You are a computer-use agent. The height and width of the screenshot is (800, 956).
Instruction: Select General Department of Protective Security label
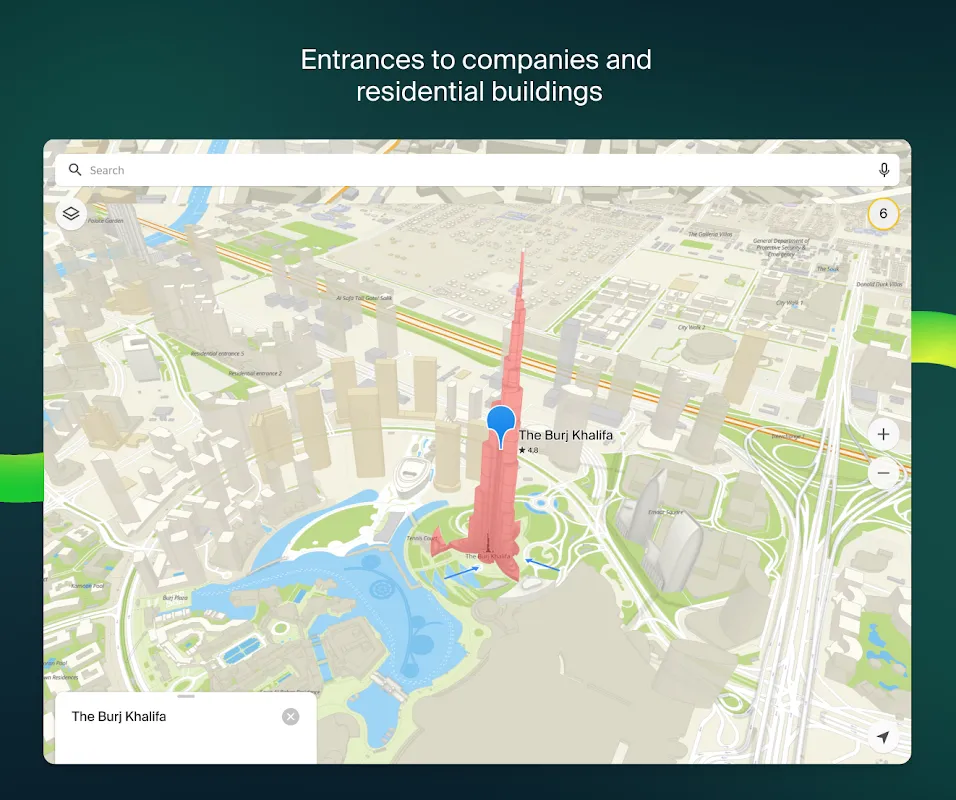pyautogui.click(x=781, y=248)
